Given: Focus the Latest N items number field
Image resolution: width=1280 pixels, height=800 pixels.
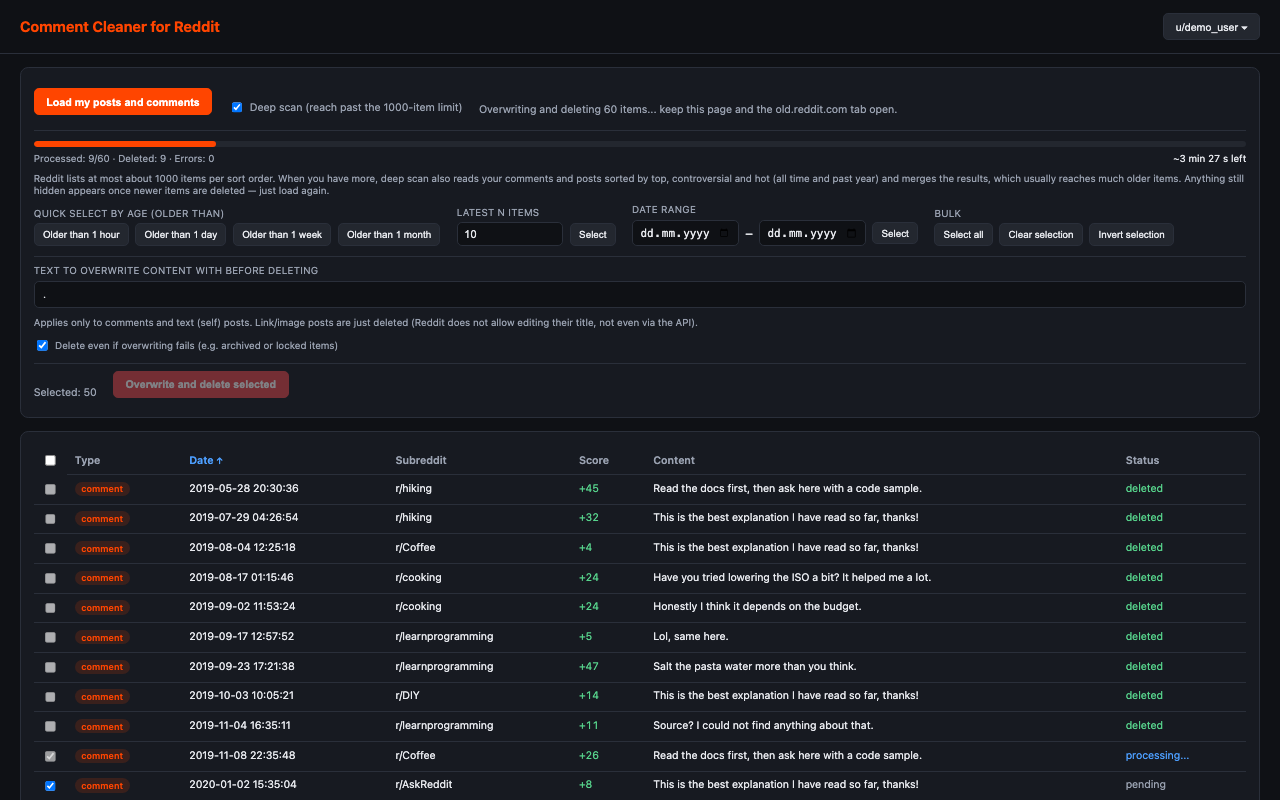Looking at the screenshot, I should tap(510, 234).
